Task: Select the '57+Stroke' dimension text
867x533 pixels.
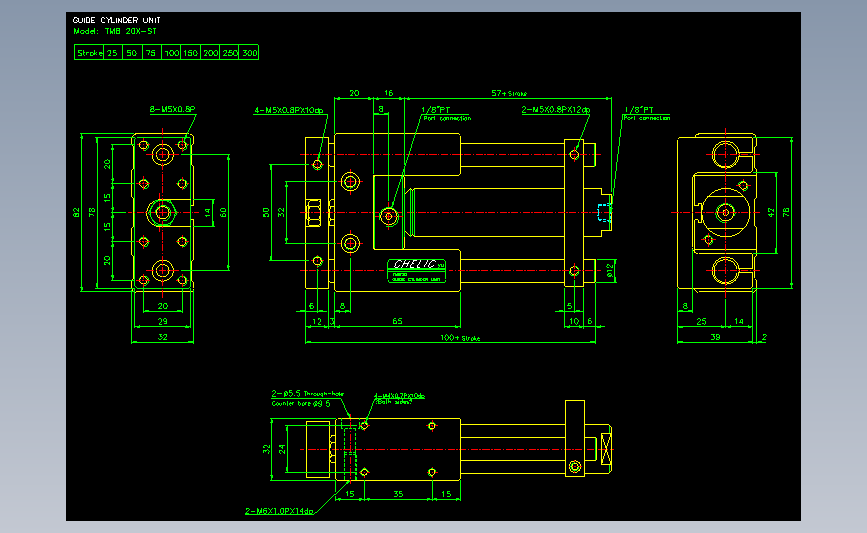Action: [509, 93]
